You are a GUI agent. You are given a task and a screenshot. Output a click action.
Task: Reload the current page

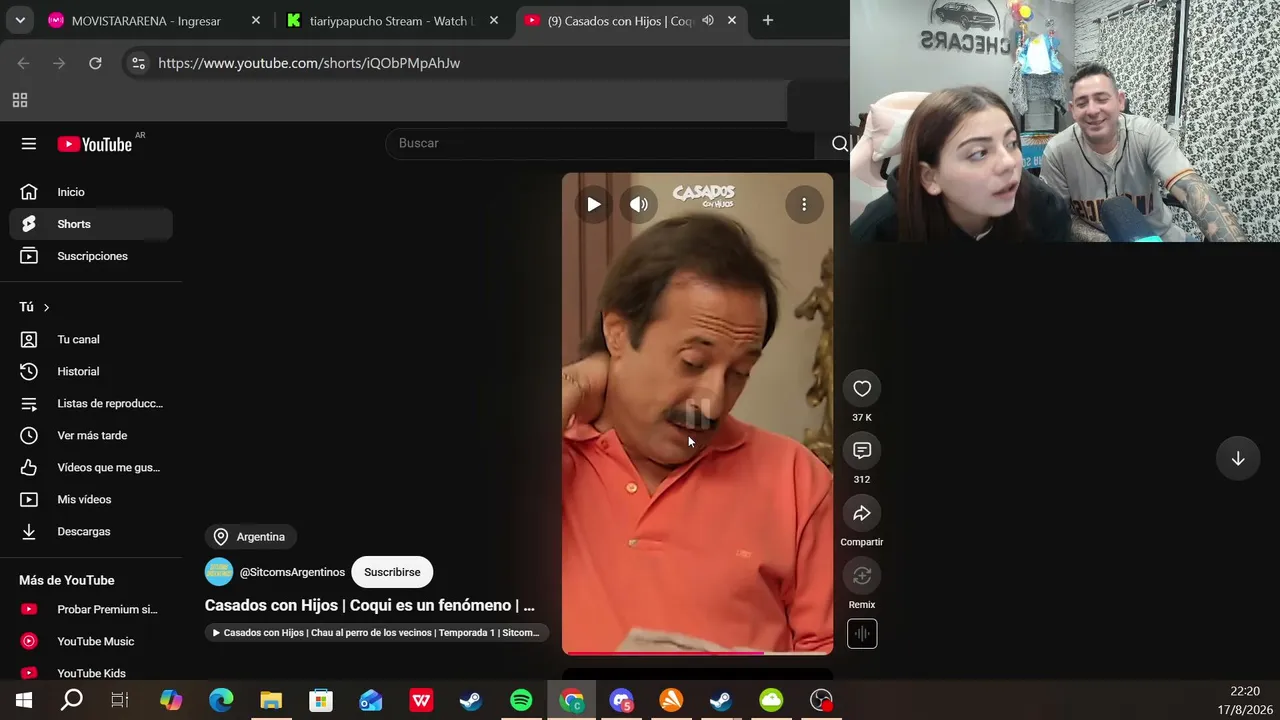95,63
